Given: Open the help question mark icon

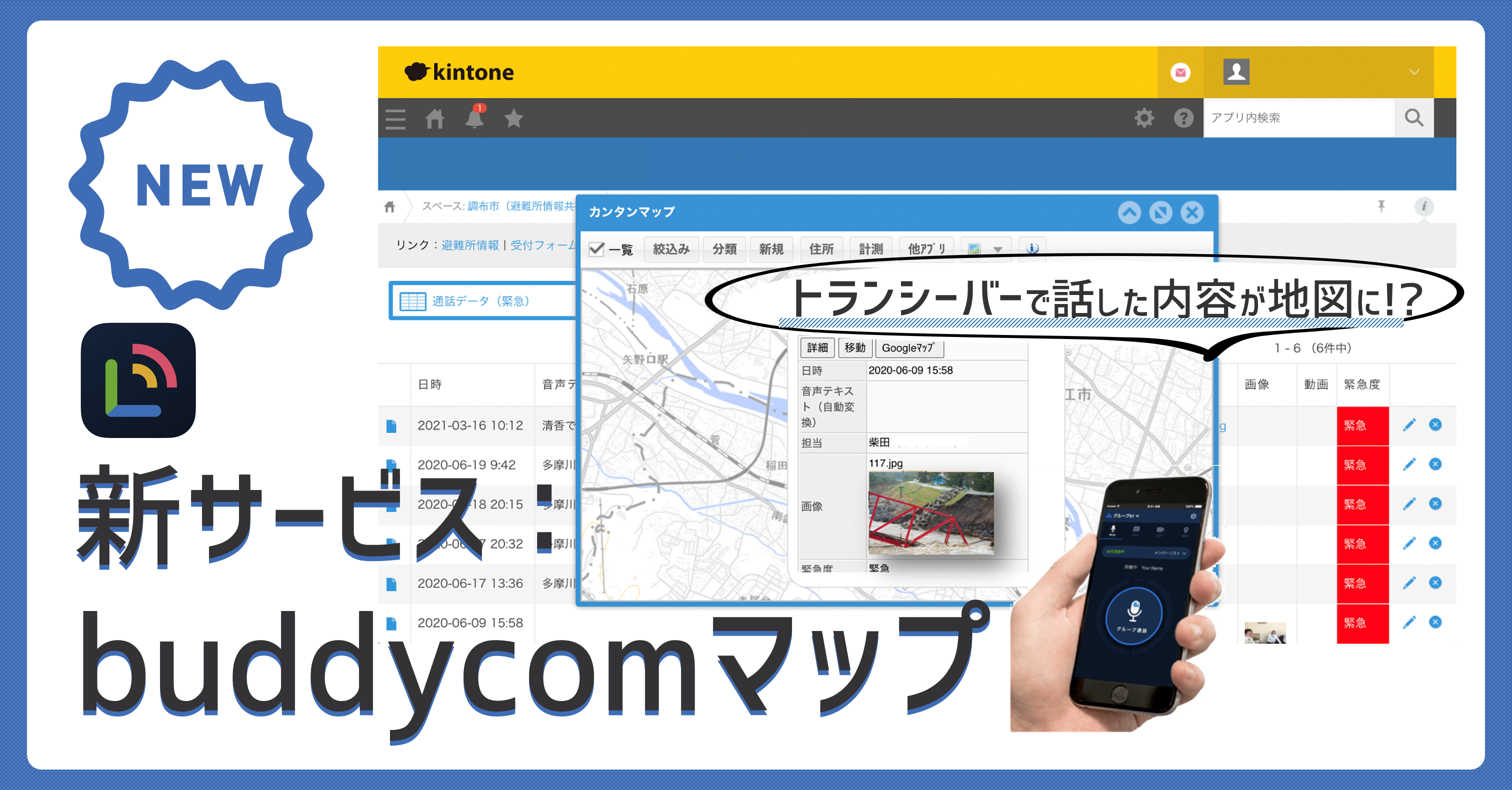Looking at the screenshot, I should [x=1183, y=118].
